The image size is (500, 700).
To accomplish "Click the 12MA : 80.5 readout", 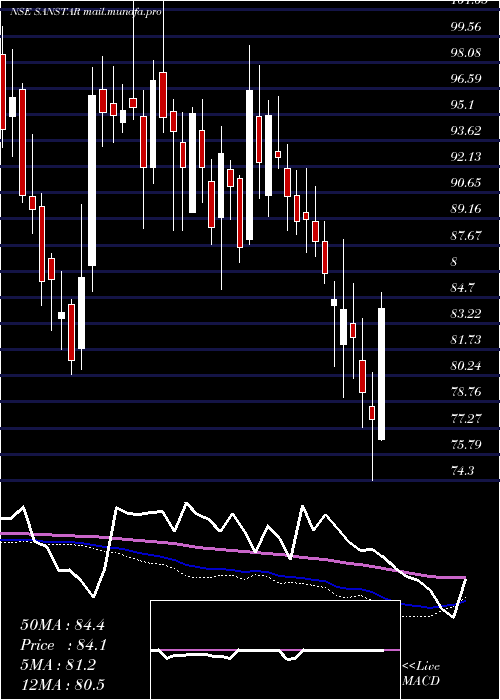I will point(62,684).
